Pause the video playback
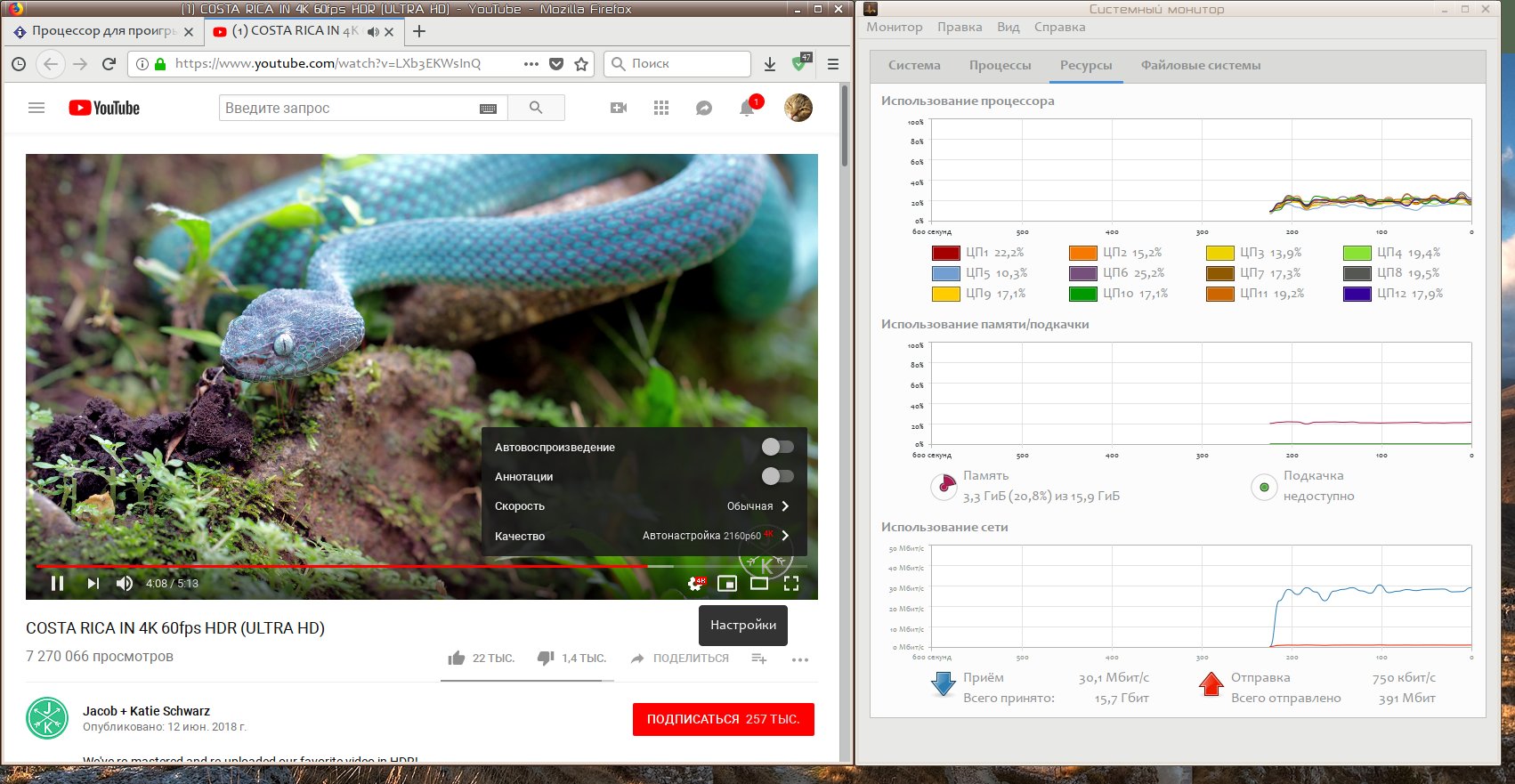This screenshot has height=784, width=1515. (58, 584)
